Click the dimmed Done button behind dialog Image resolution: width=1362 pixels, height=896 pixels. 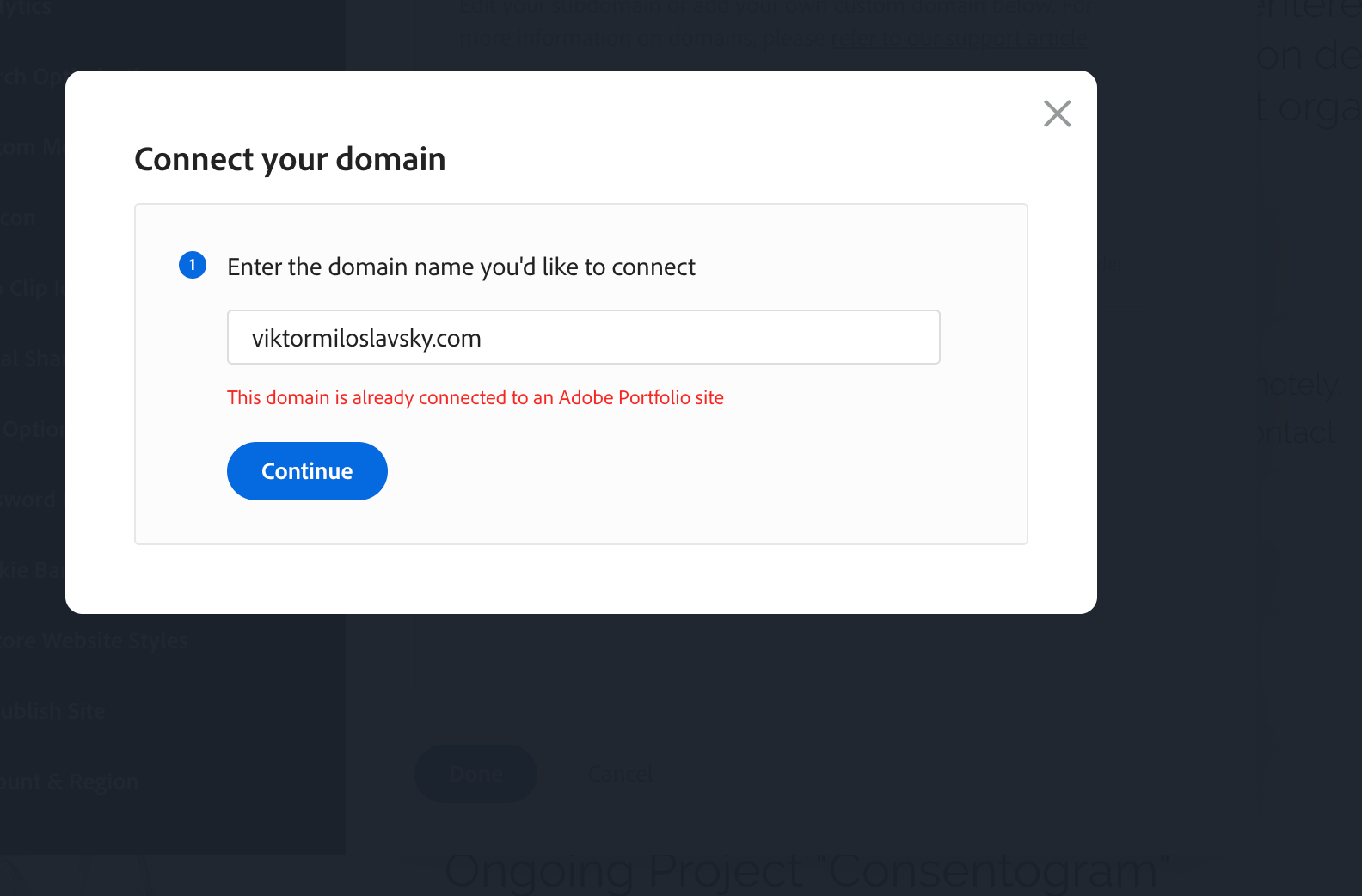pyautogui.click(x=475, y=774)
